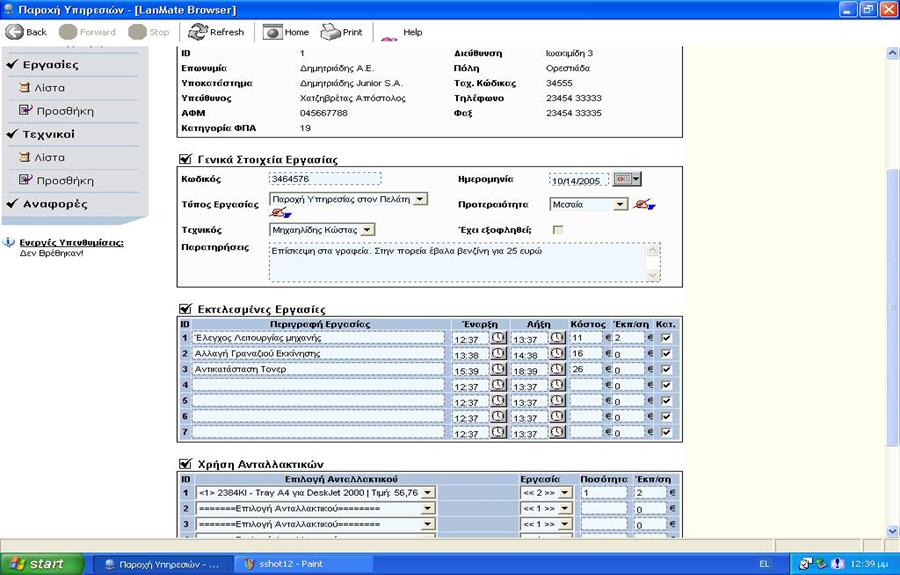Open spare part dropdown in row 1 (2384KI Tray A4)

coord(316,492)
